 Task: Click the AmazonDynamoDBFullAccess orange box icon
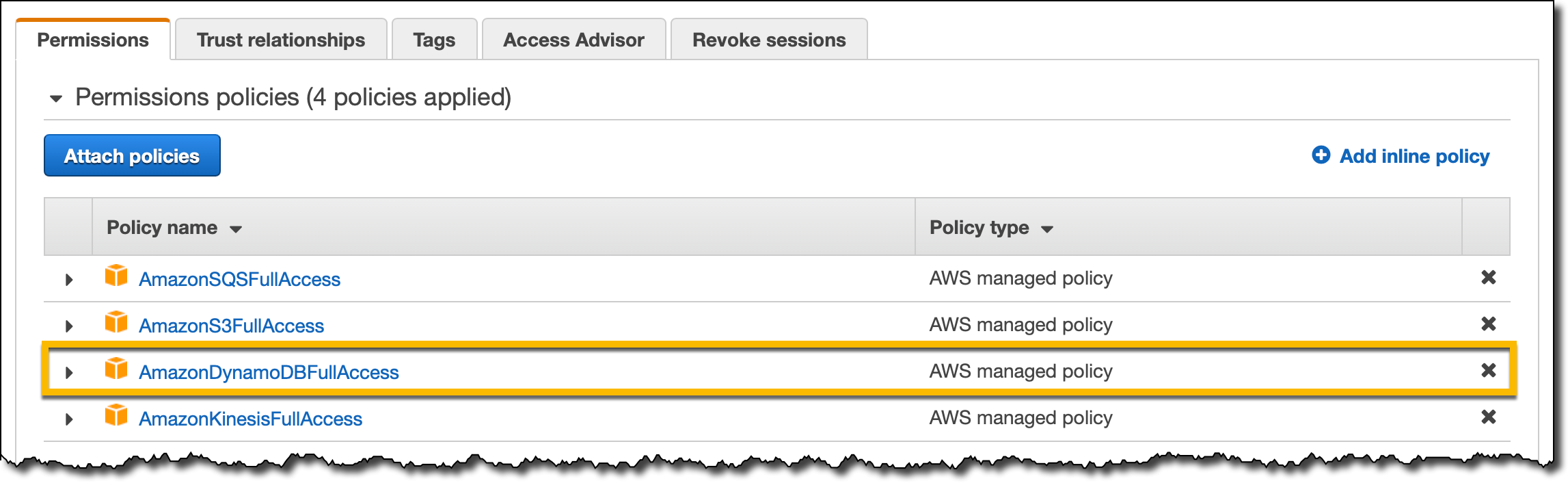116,369
